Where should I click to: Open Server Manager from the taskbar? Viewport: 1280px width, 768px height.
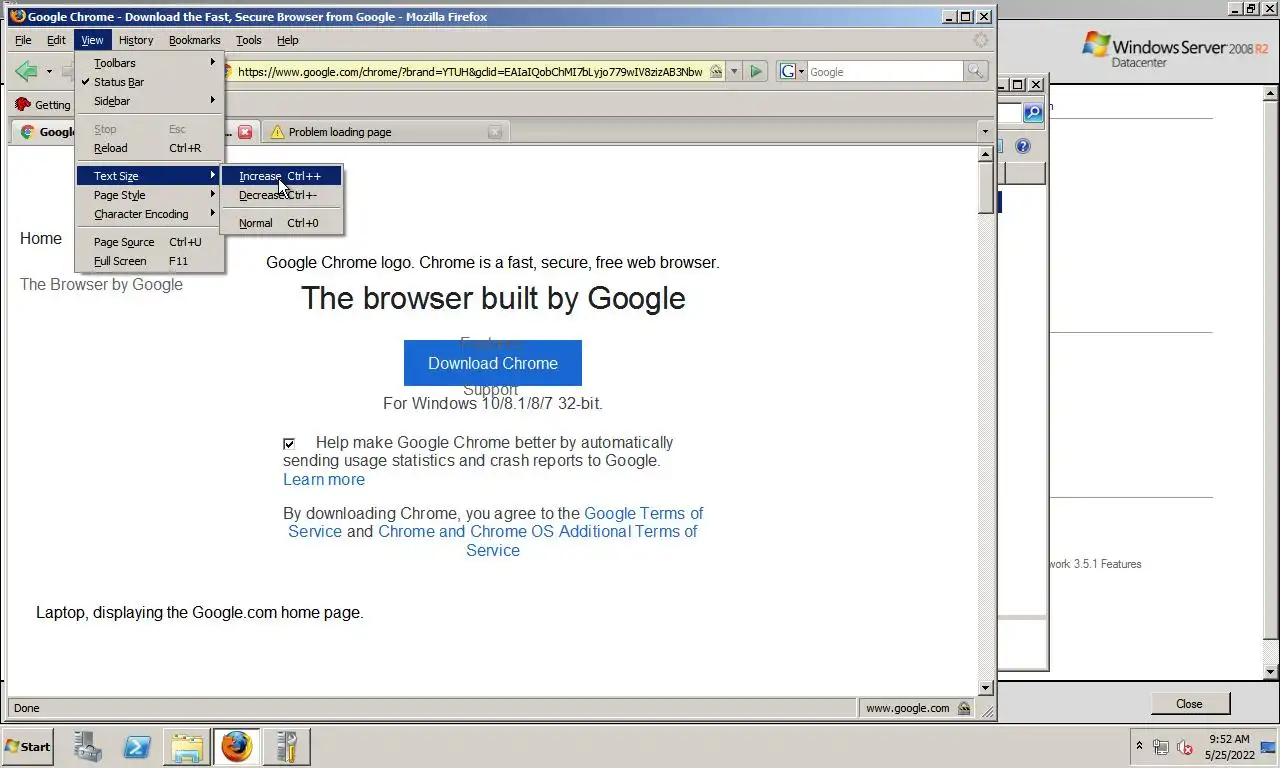coord(89,747)
